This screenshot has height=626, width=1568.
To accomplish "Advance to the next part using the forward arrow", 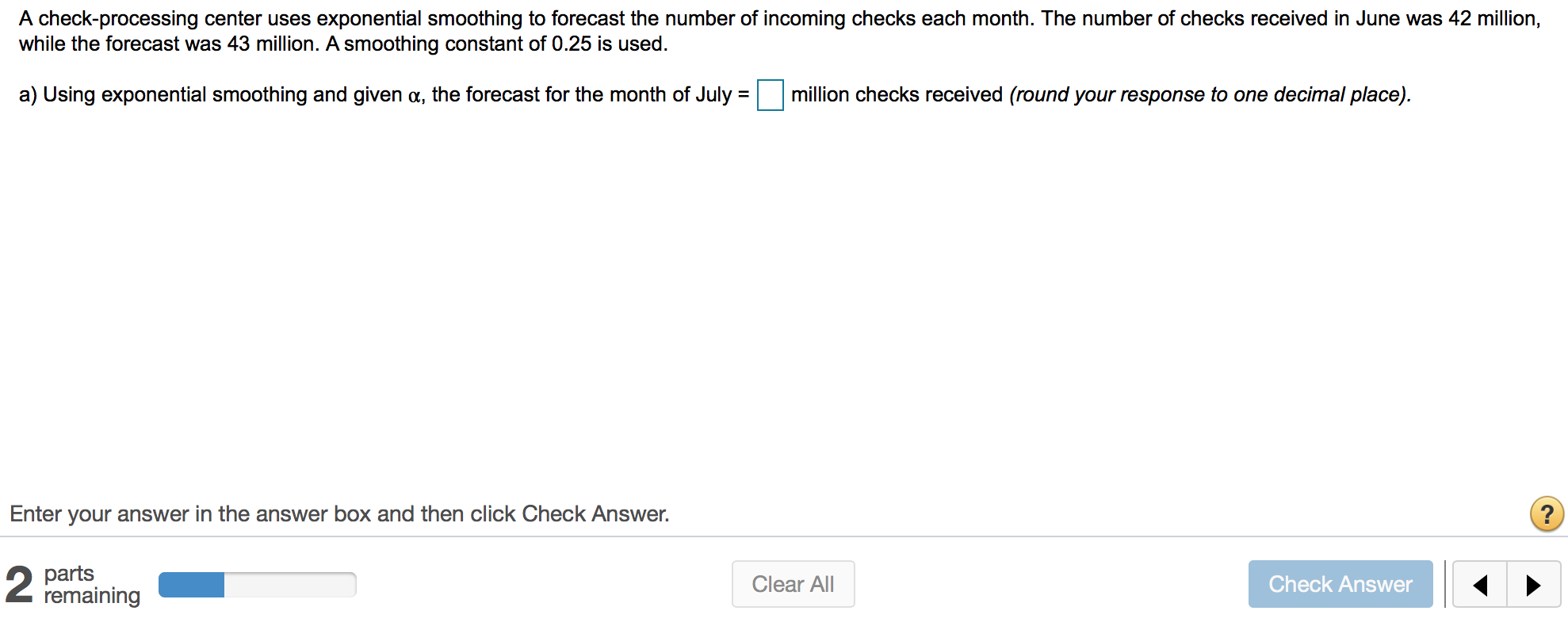I will point(1534,585).
